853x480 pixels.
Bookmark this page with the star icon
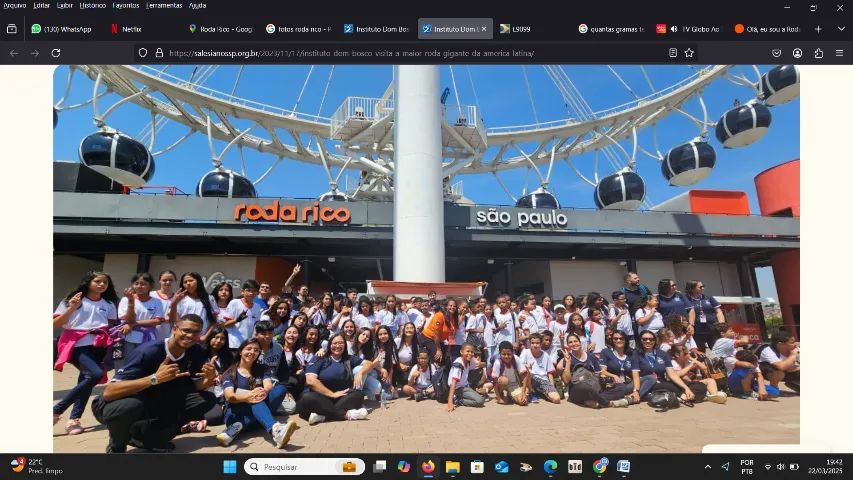pyautogui.click(x=689, y=53)
